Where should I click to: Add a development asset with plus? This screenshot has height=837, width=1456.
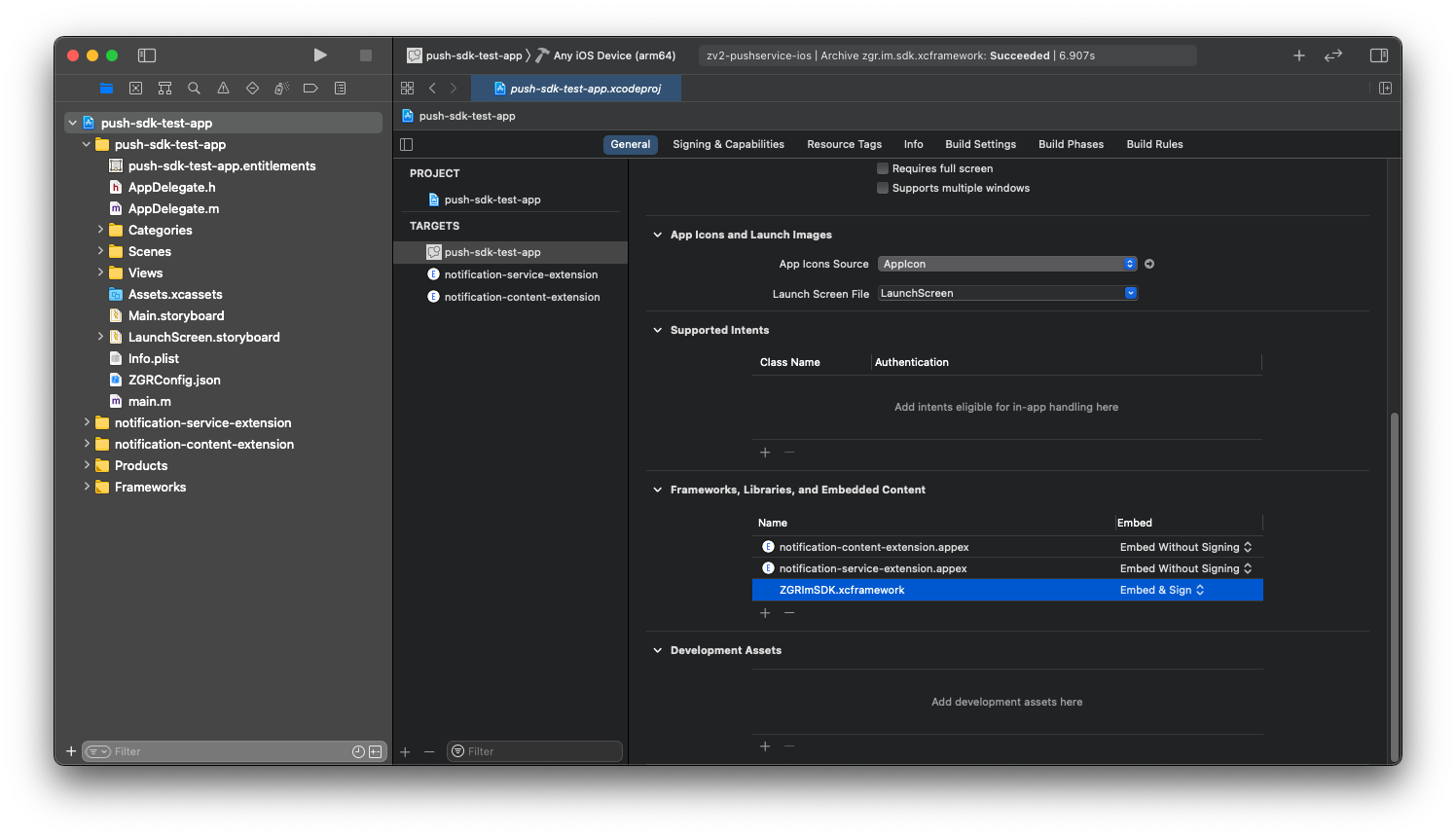[765, 746]
